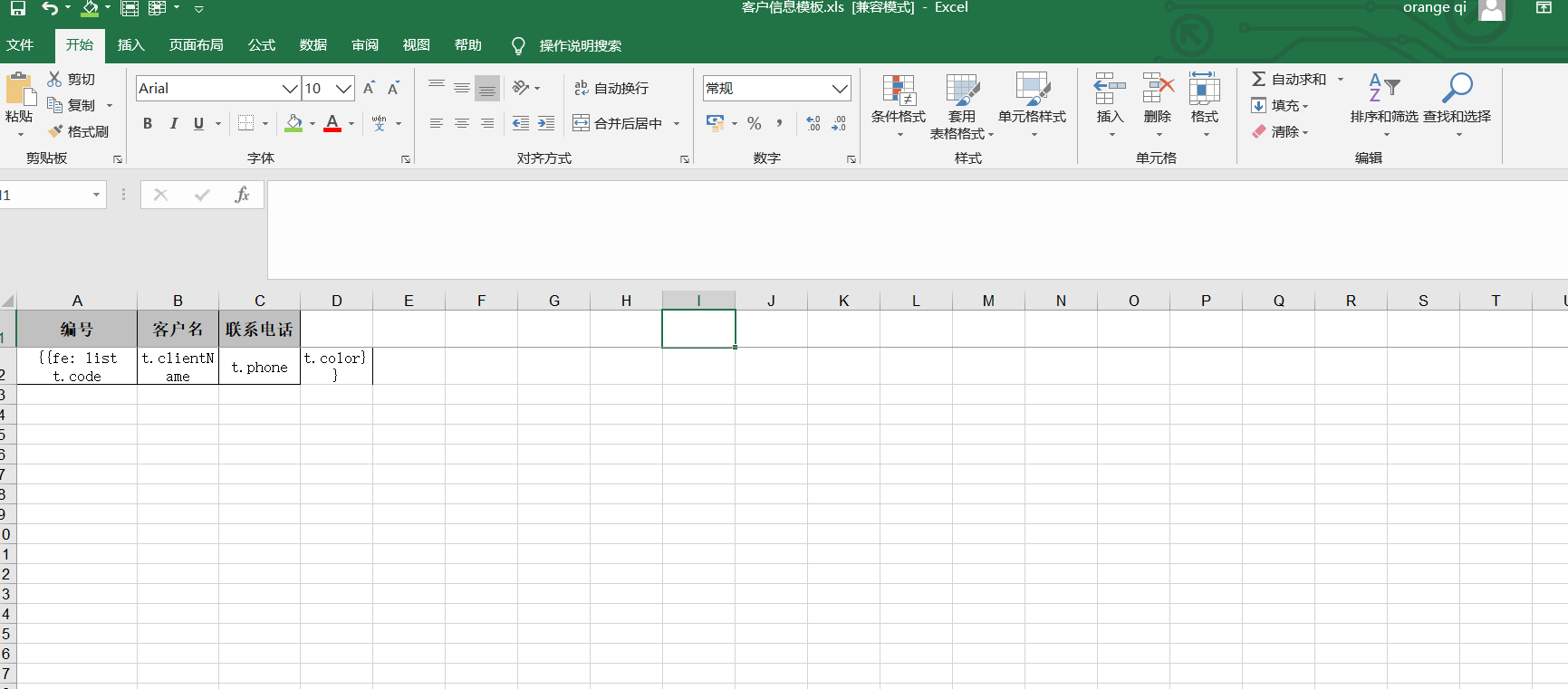
Task: Switch to Insert (插入) tab
Action: (x=131, y=45)
